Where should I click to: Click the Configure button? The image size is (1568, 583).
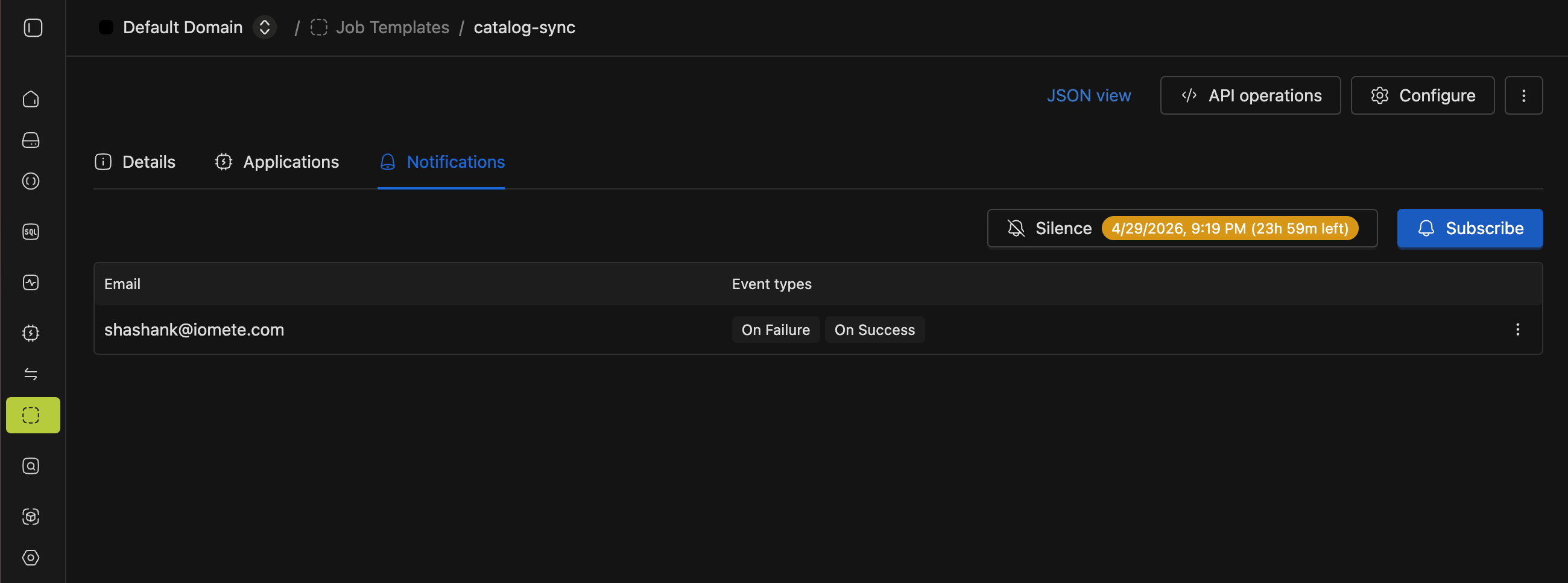tap(1422, 95)
